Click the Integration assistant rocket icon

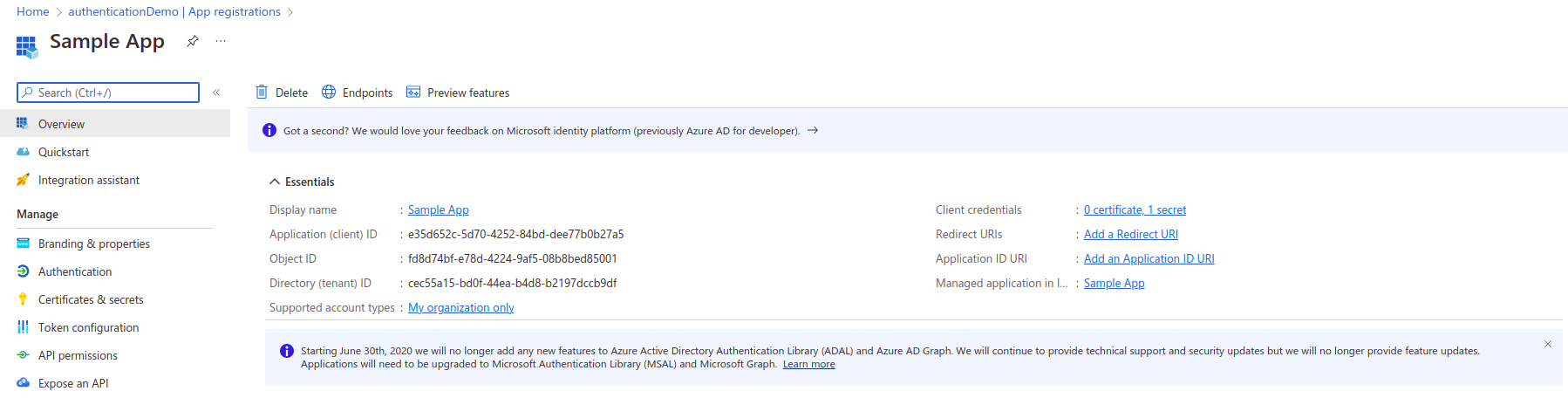(23, 180)
